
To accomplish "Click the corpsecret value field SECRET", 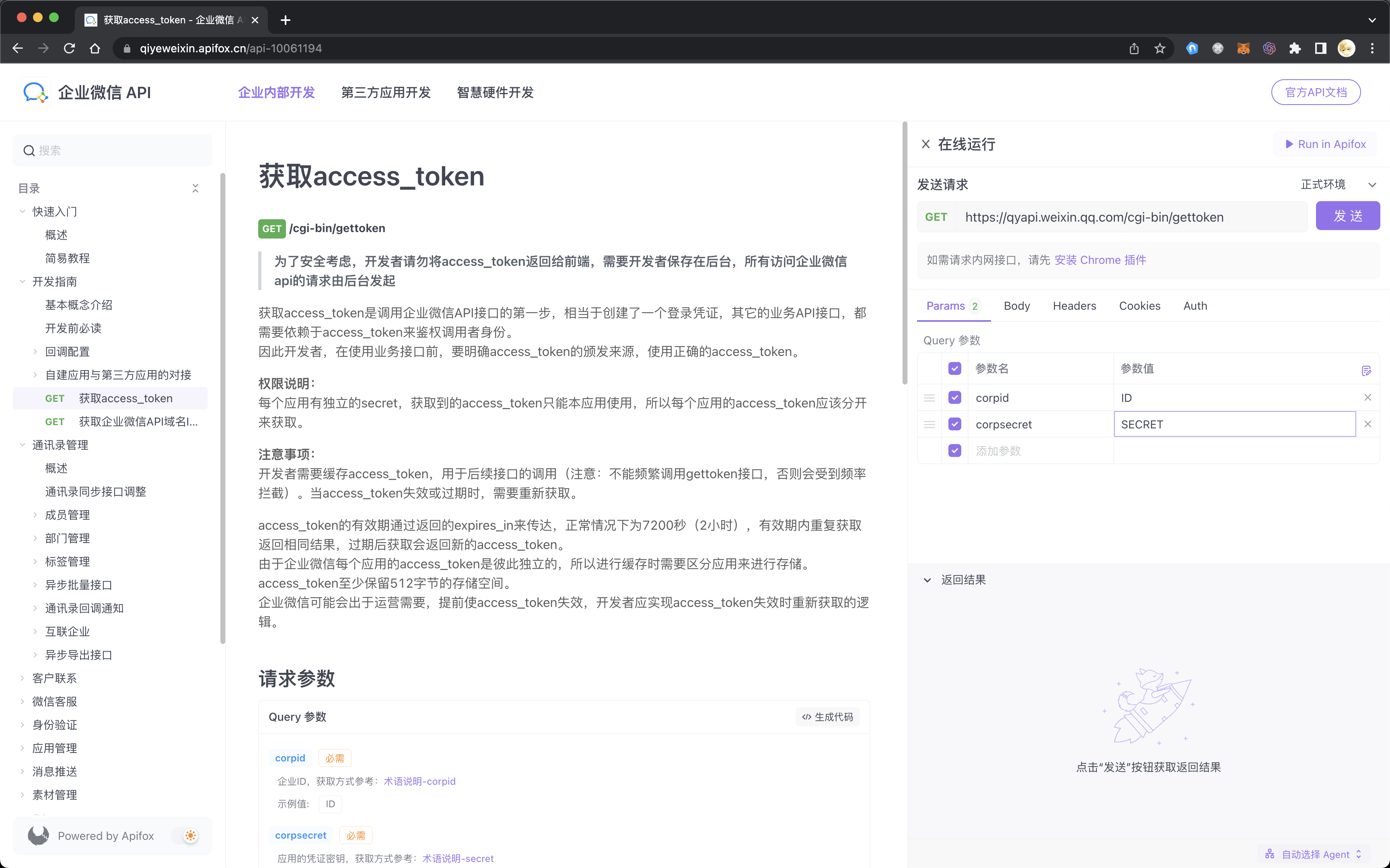I will coord(1235,424).
